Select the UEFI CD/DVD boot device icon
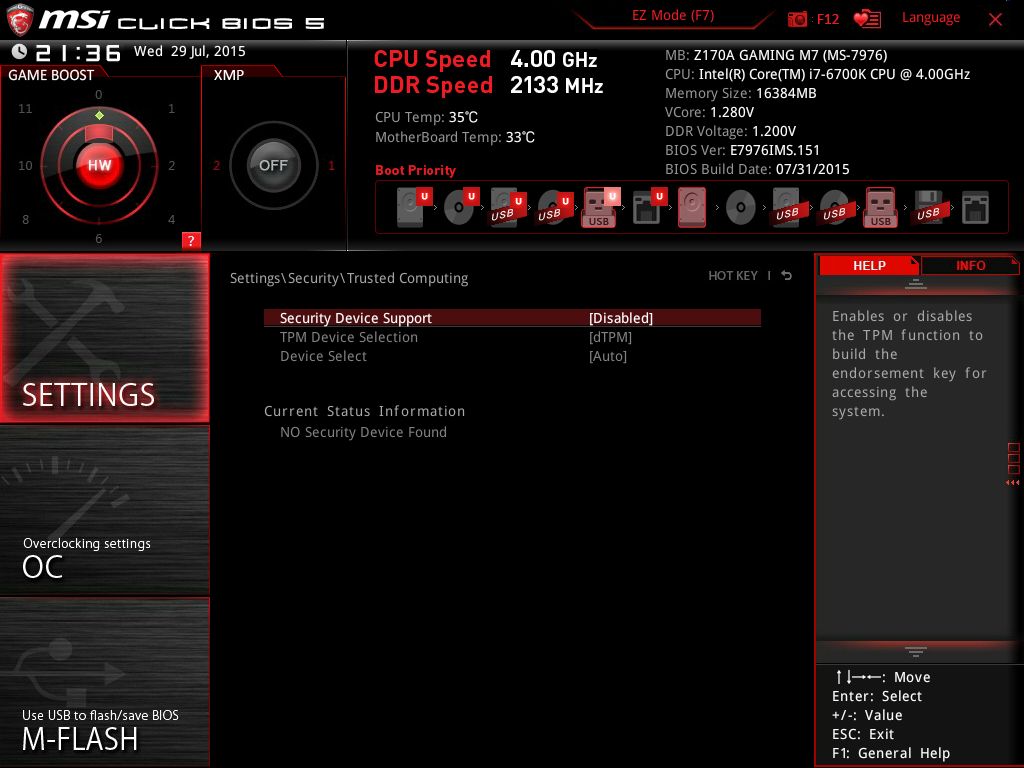Screen dimensions: 1024x768 (461, 207)
